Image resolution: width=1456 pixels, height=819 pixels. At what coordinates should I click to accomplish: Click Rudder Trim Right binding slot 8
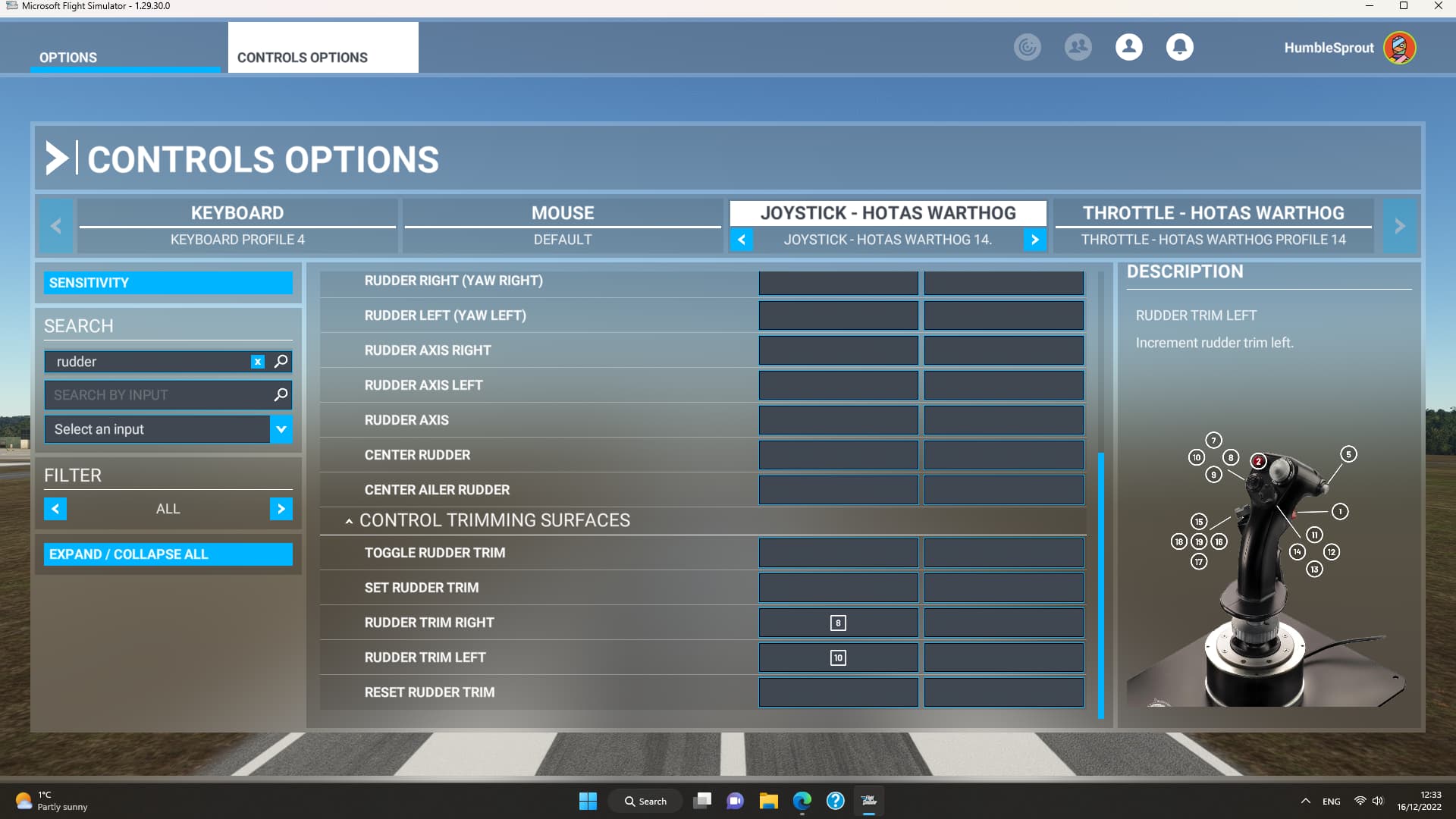(x=838, y=623)
